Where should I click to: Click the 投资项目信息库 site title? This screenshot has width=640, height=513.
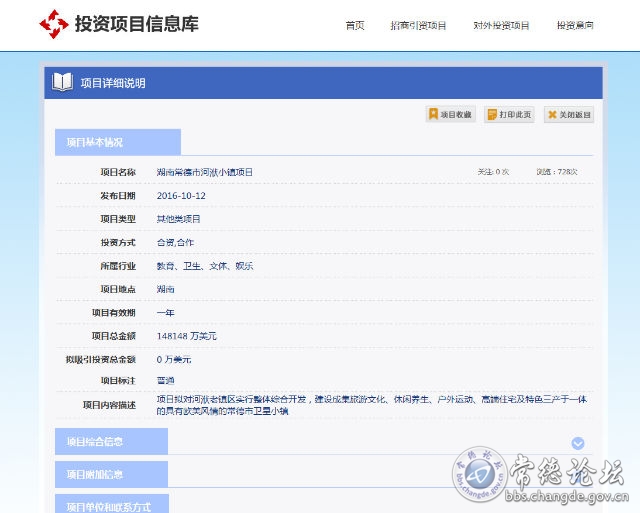137,24
